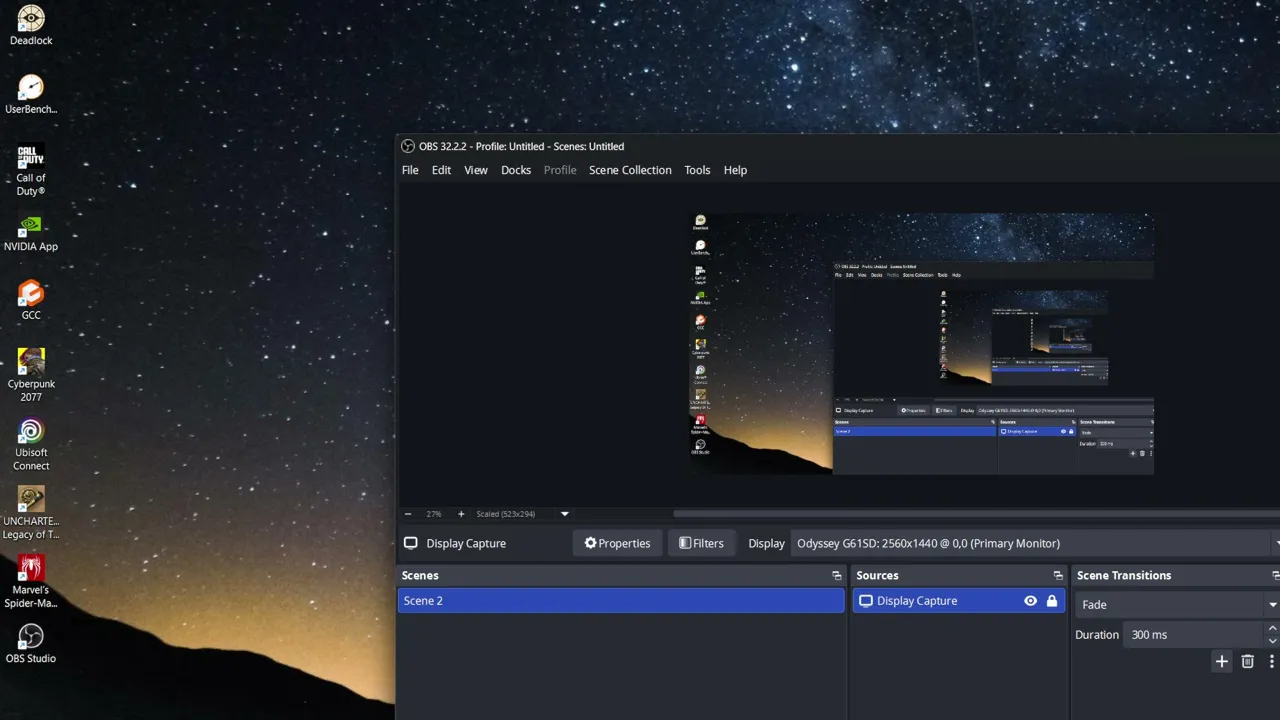Image resolution: width=1280 pixels, height=720 pixels.
Task: Open the Display monitor dropdown
Action: 1035,543
